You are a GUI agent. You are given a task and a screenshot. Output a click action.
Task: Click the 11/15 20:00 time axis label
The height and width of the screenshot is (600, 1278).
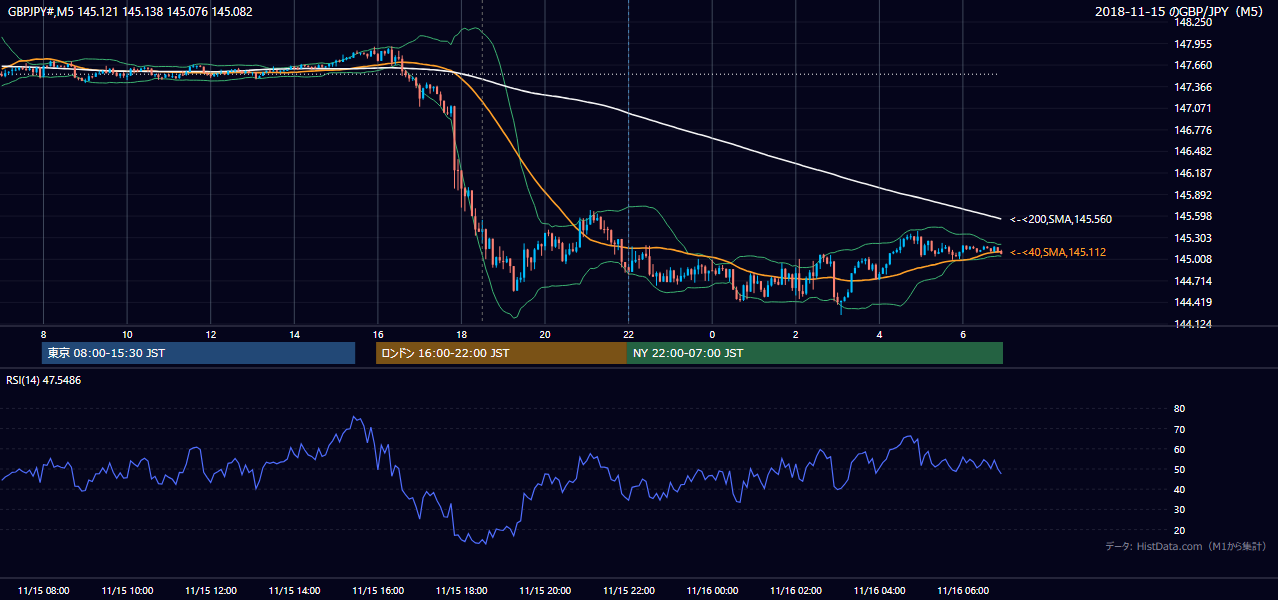coord(545,591)
